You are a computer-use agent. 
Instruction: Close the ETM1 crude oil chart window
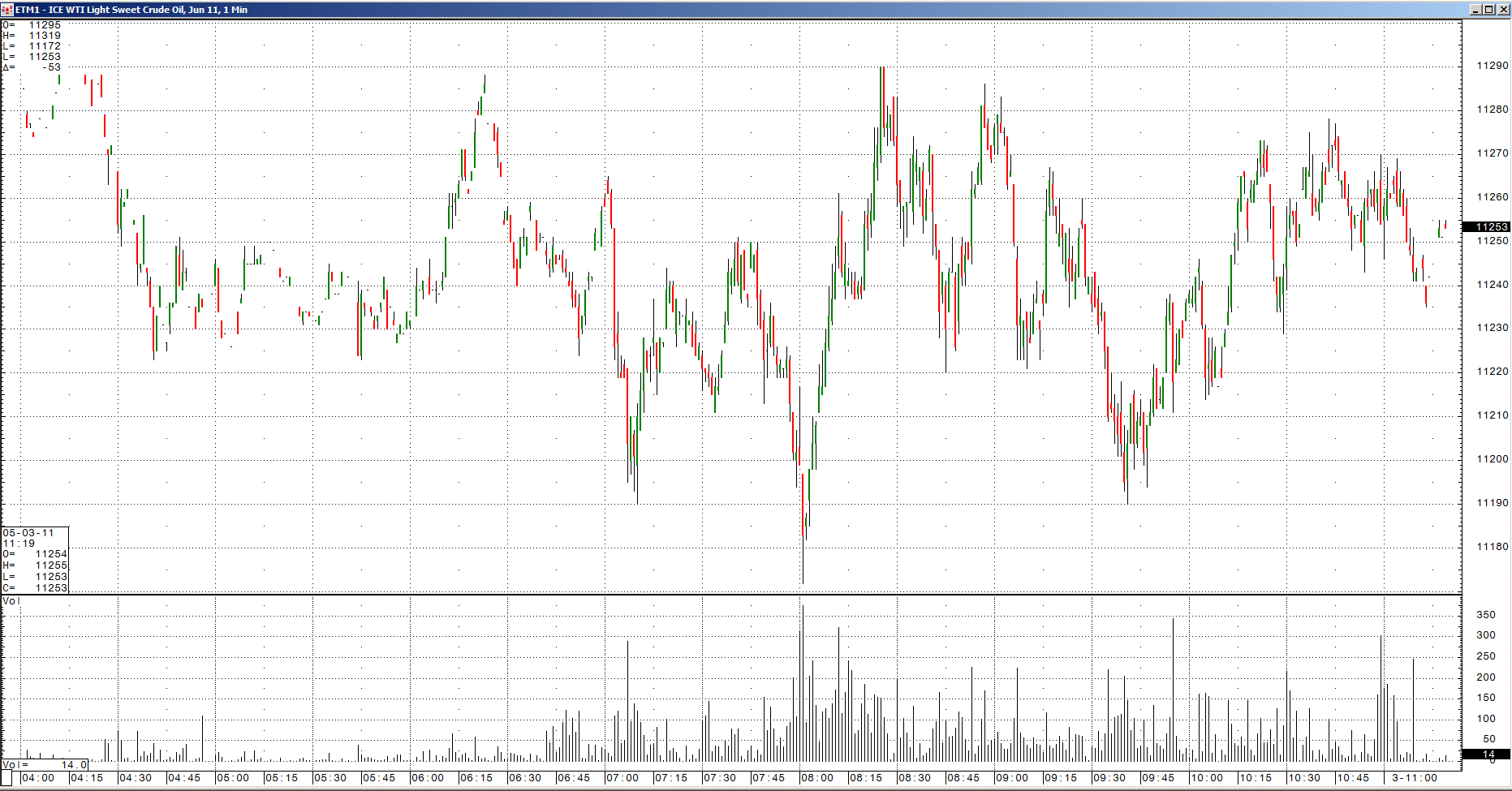tap(1502, 10)
